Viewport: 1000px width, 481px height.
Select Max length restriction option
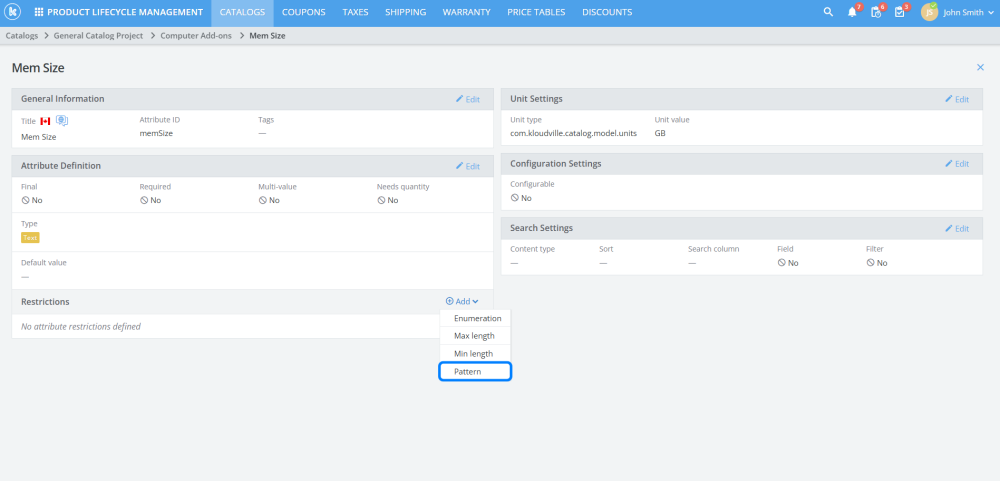pyautogui.click(x=475, y=336)
